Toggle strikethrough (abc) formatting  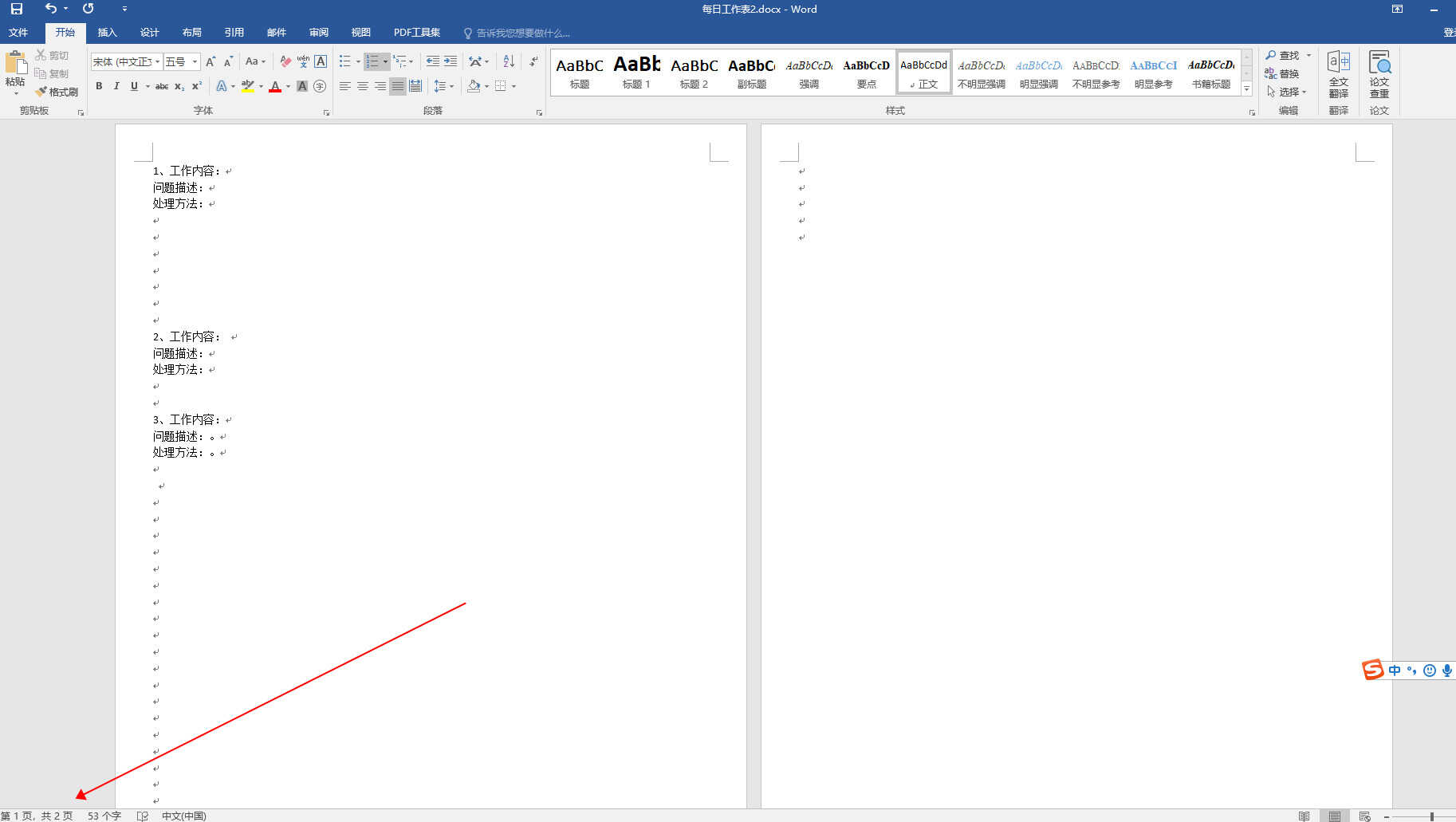click(x=162, y=86)
